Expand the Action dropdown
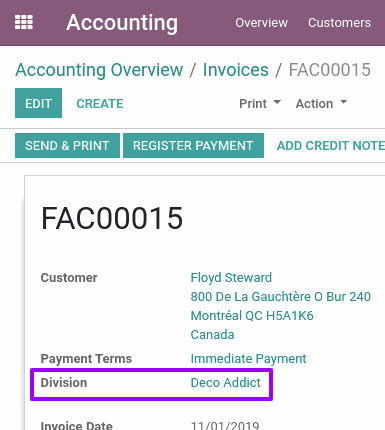 [321, 104]
